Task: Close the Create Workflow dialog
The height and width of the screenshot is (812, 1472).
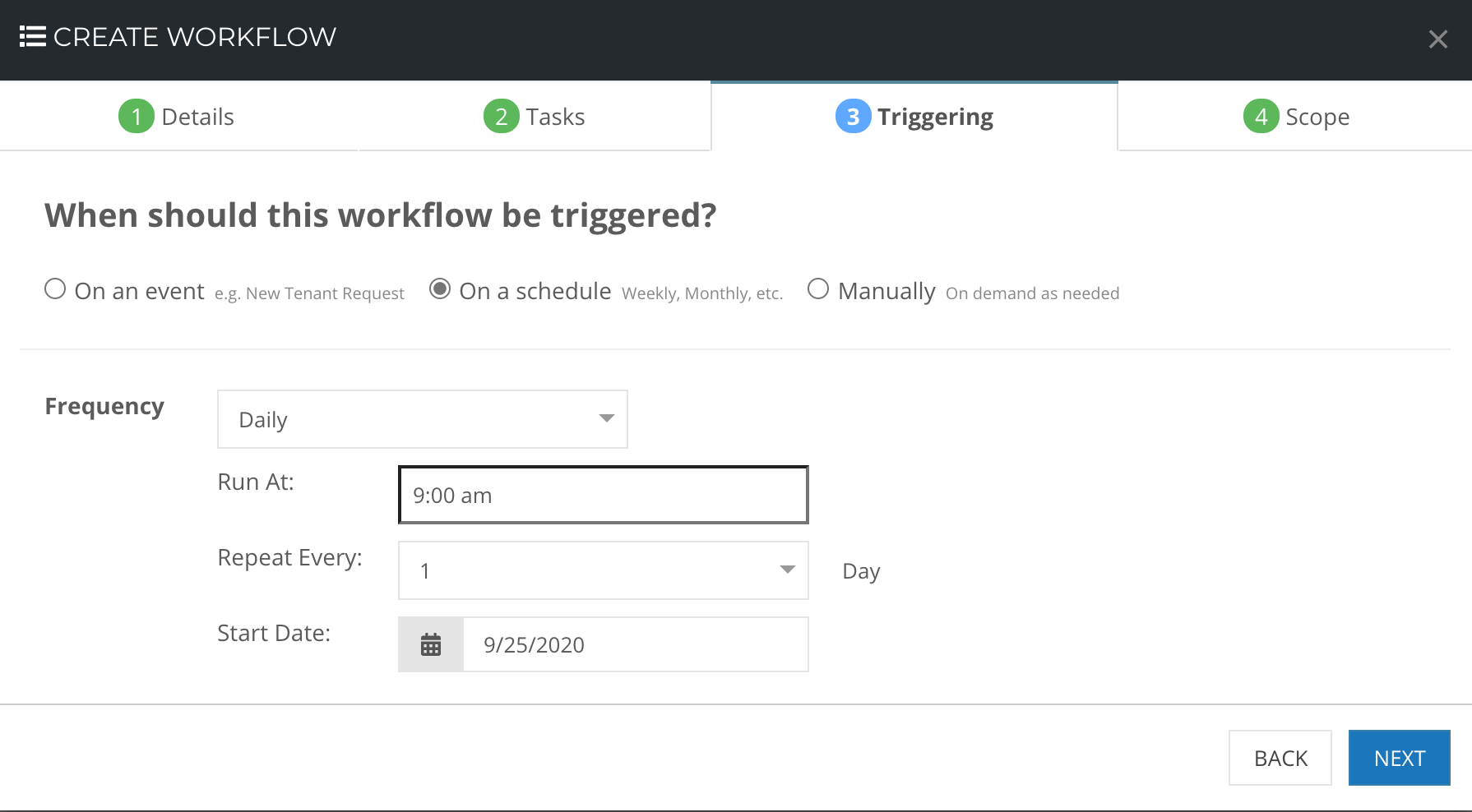Action: (x=1437, y=39)
